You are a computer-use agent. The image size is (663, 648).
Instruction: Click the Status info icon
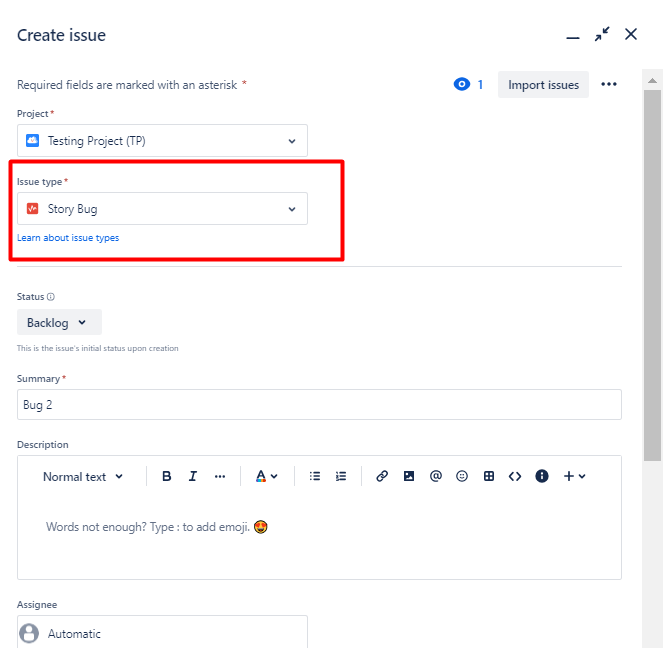click(x=51, y=297)
